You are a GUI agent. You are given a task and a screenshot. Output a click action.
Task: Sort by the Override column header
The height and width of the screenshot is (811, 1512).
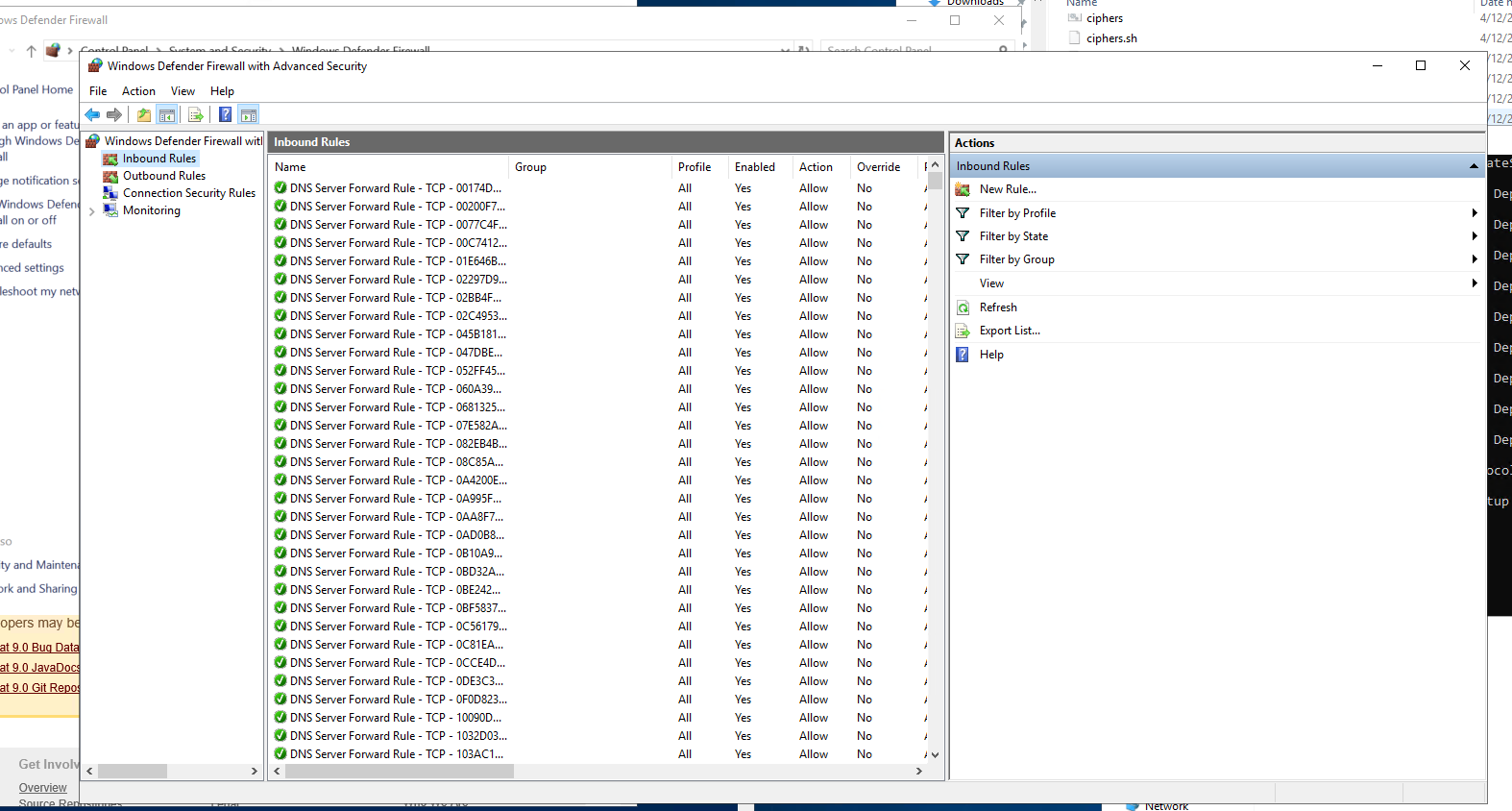(x=885, y=167)
